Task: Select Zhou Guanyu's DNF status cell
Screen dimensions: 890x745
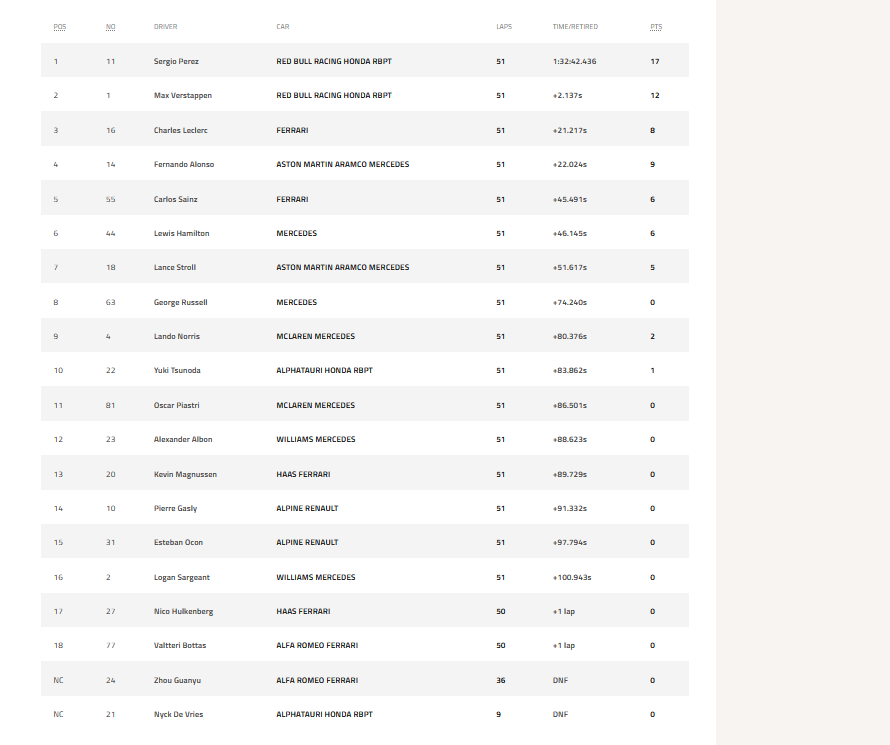Action: (x=560, y=680)
